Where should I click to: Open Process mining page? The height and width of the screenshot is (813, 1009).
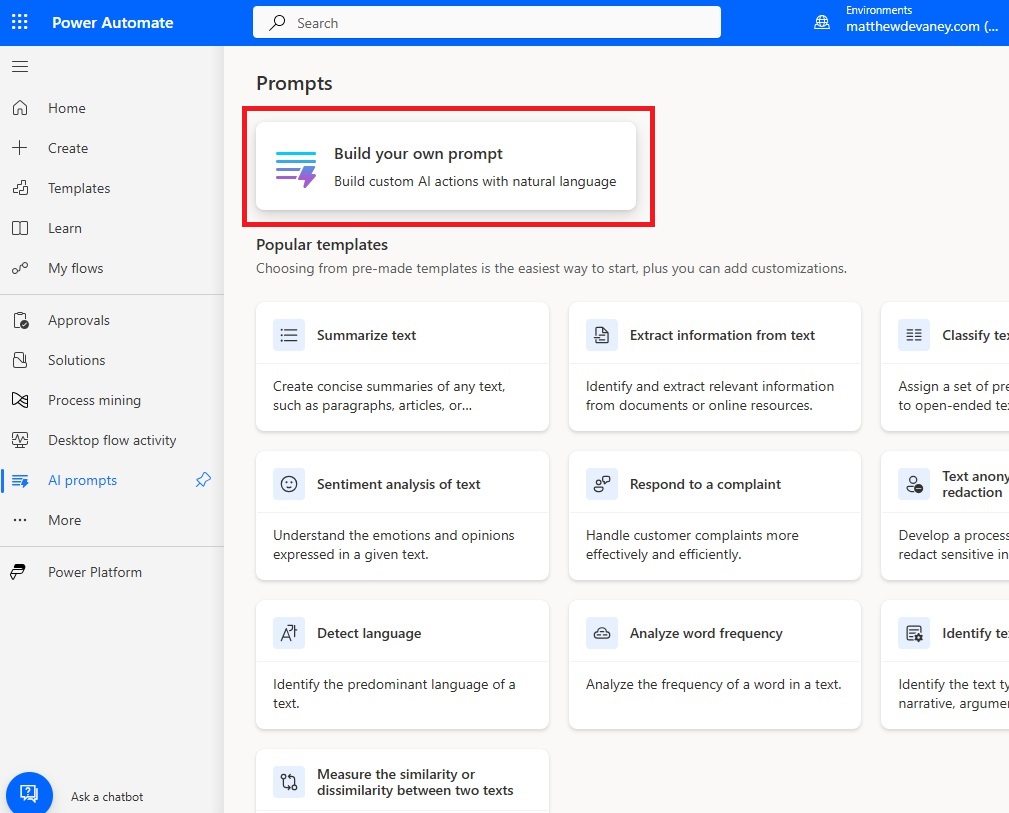pos(95,400)
